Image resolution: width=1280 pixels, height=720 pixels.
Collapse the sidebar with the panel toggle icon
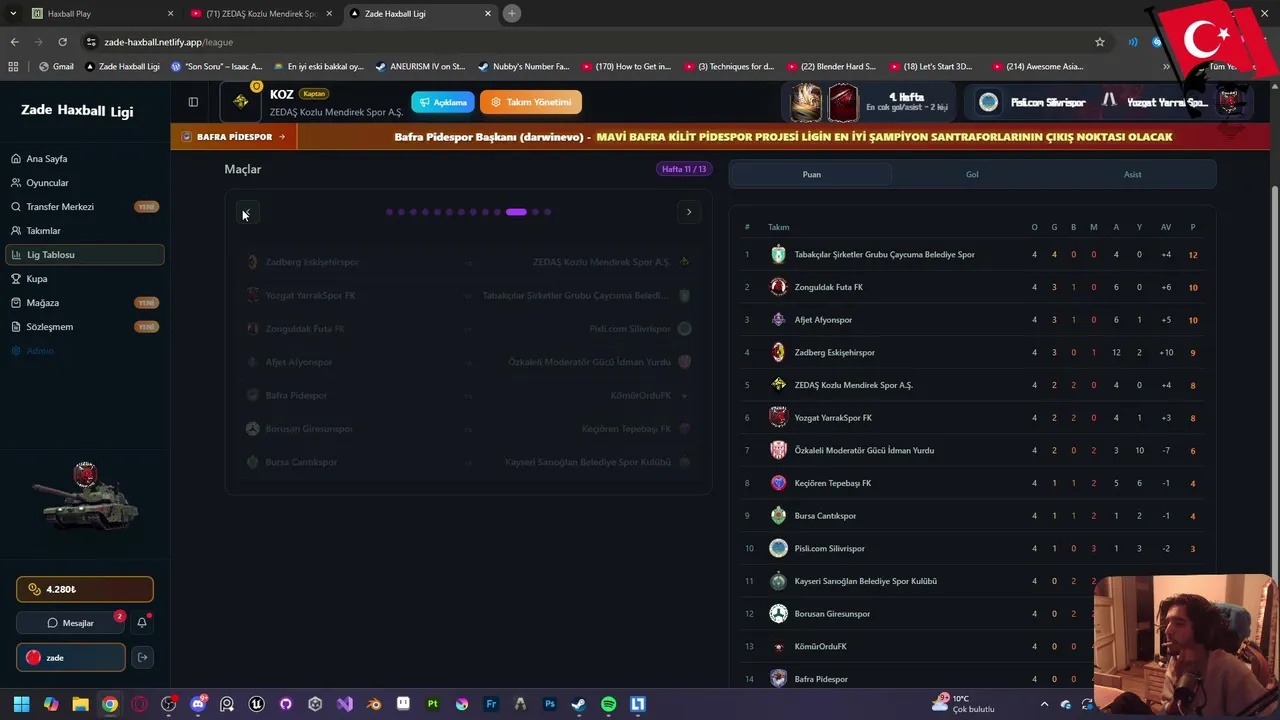193,102
